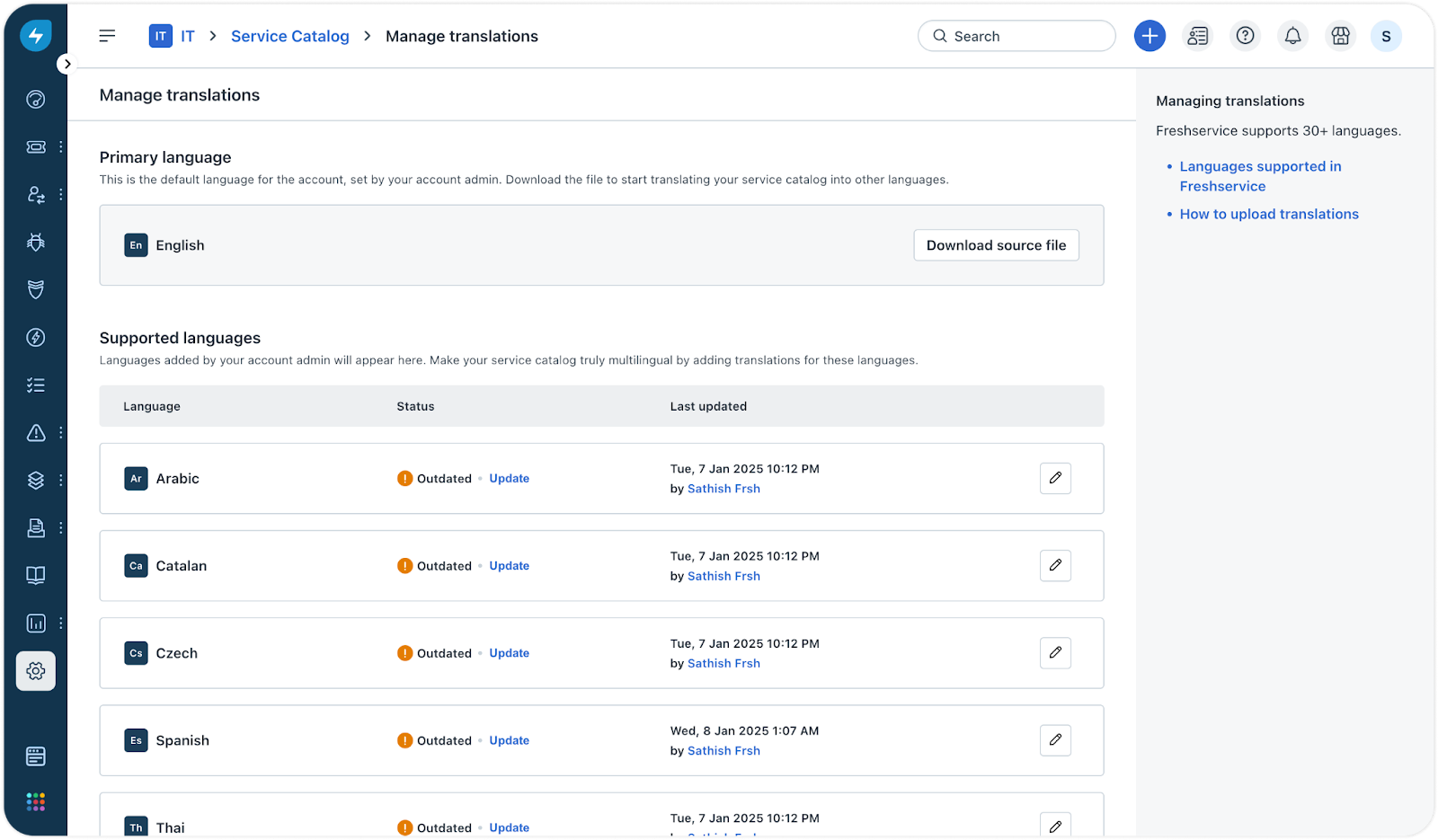Screen dimensions: 1438x840
Task: Click Update link for Catalan
Action: pyautogui.click(x=509, y=566)
